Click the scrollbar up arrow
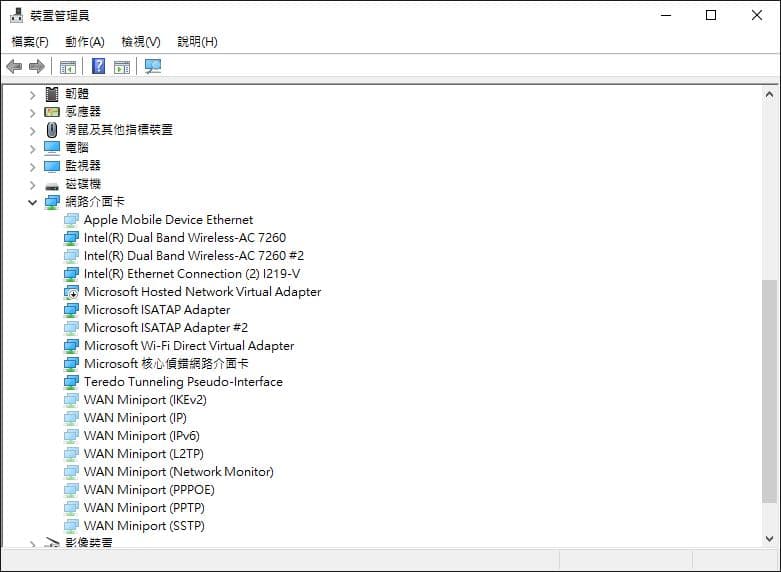The height and width of the screenshot is (572, 781). pos(770,94)
